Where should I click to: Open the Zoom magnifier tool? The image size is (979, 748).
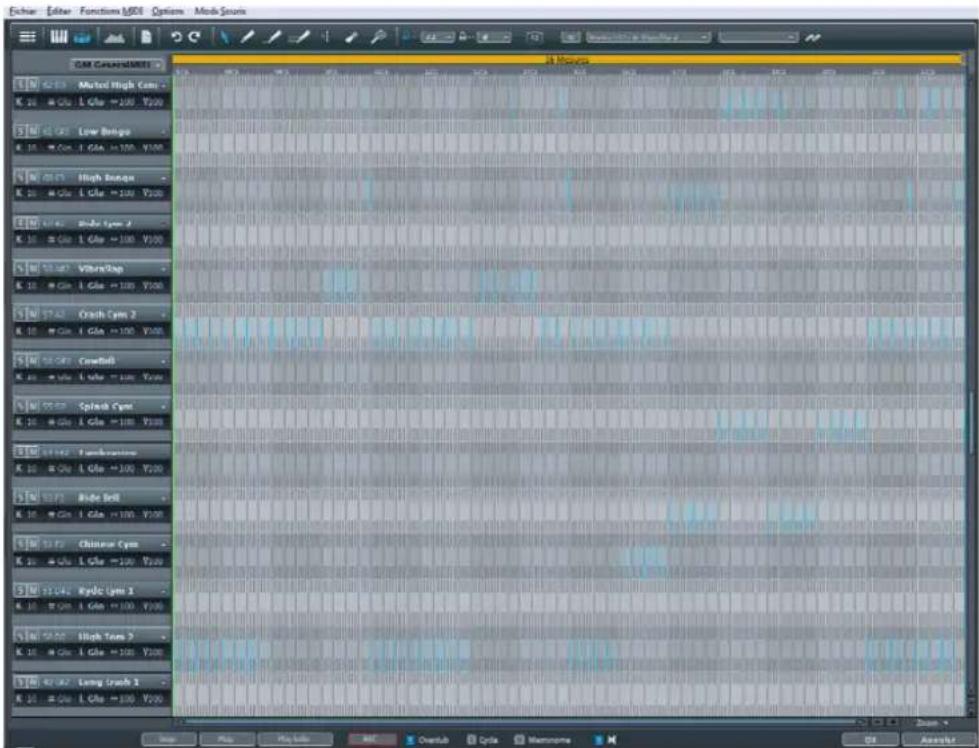(x=380, y=37)
